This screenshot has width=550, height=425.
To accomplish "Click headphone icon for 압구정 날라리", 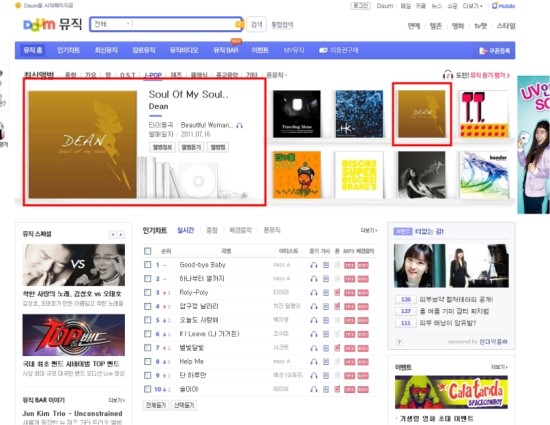I will pos(314,306).
